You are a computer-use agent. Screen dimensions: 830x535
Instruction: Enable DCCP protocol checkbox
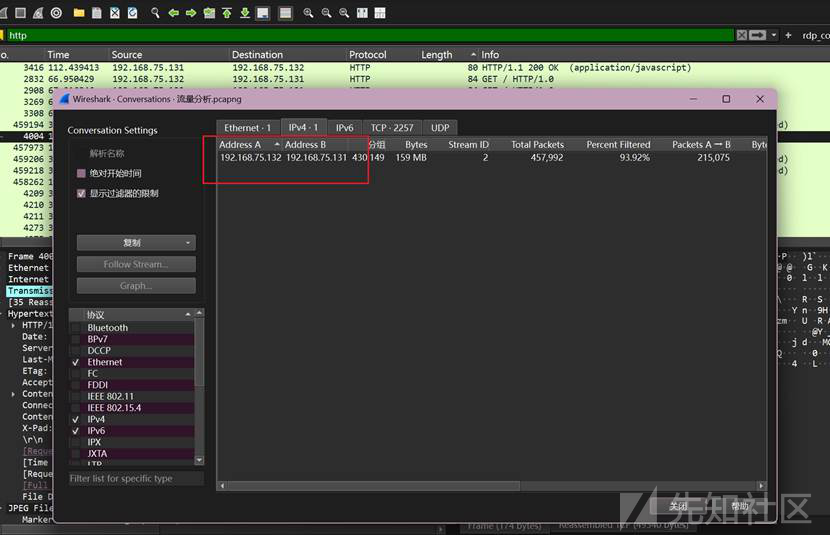pos(76,350)
